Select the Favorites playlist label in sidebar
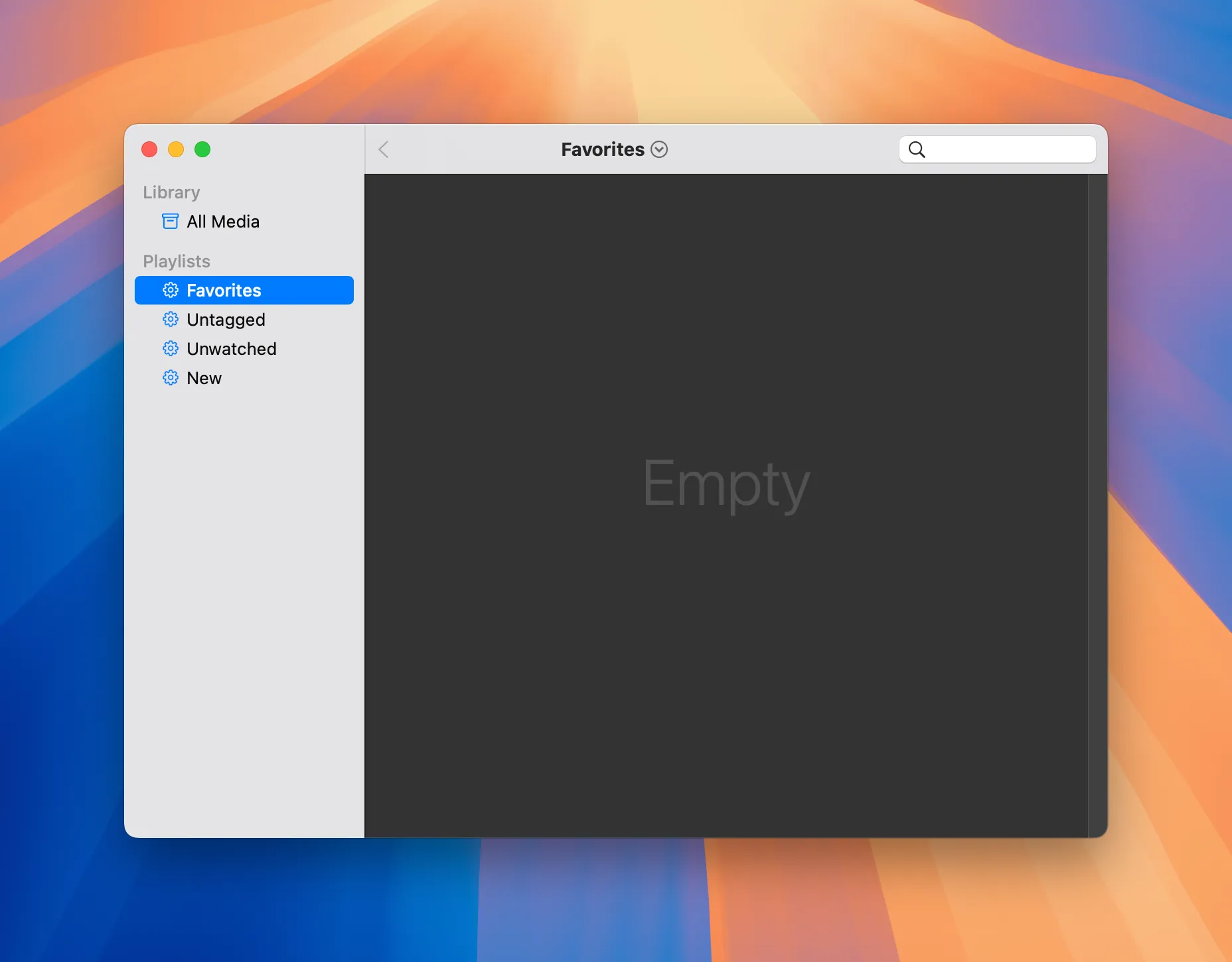 tap(224, 291)
